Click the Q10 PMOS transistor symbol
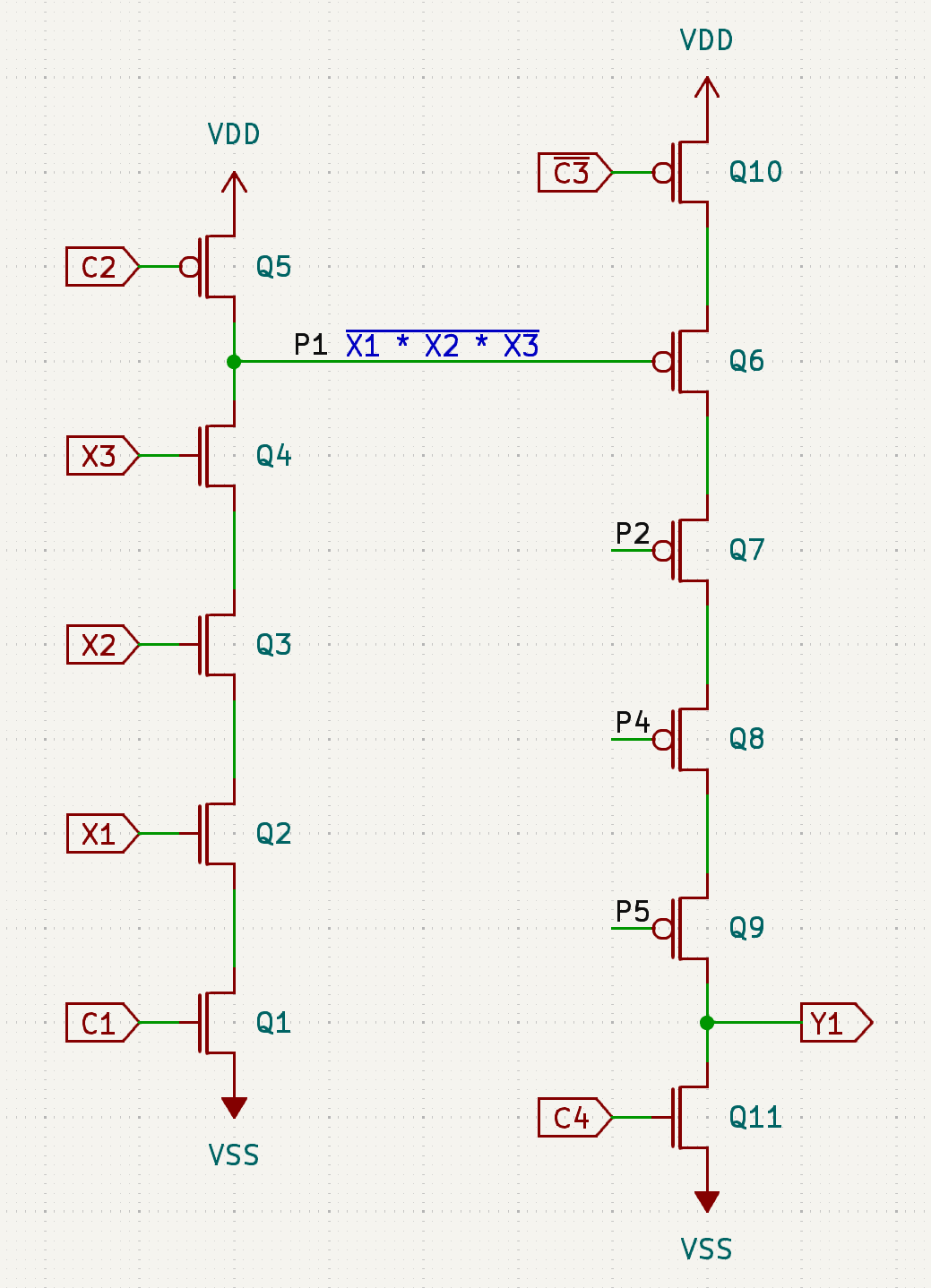Image resolution: width=931 pixels, height=1288 pixels. [x=688, y=172]
